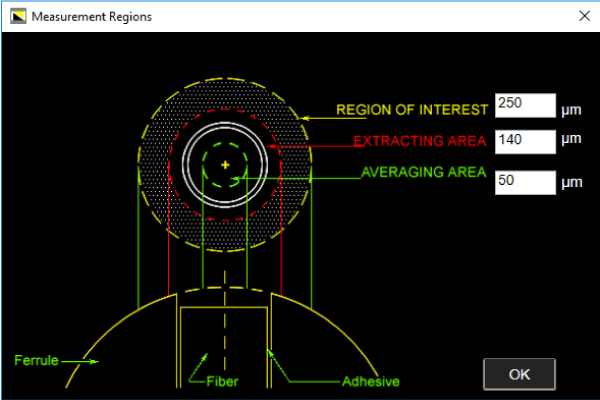Confirm with the OK button
The height and width of the screenshot is (400, 600).
pos(519,374)
